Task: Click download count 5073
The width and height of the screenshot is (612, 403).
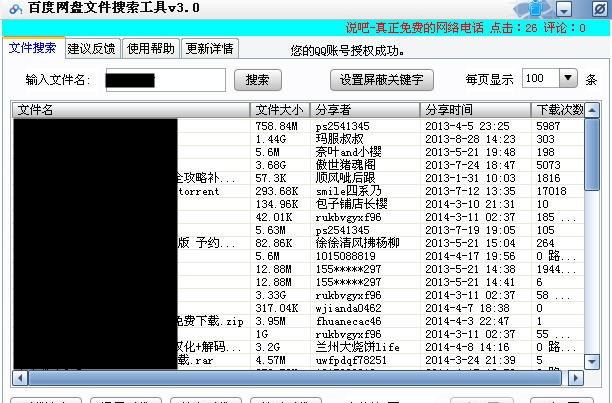Action: click(x=548, y=165)
